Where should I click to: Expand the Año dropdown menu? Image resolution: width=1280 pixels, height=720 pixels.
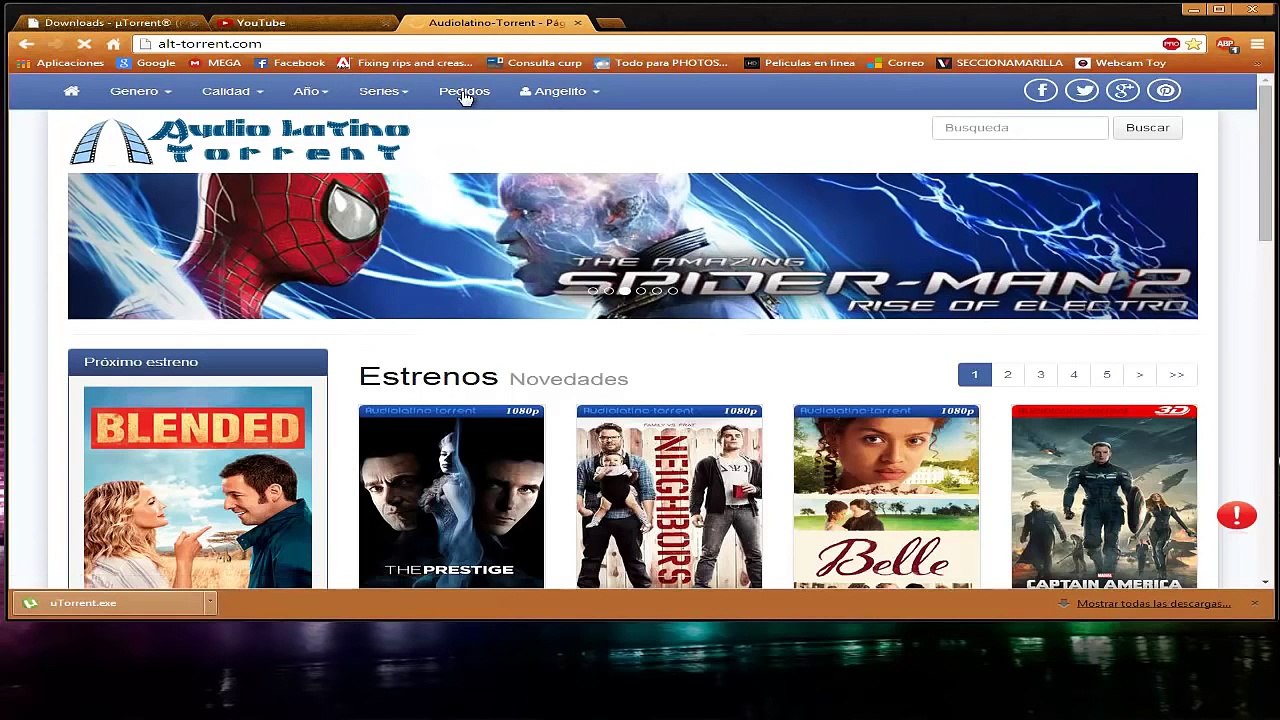pyautogui.click(x=311, y=91)
